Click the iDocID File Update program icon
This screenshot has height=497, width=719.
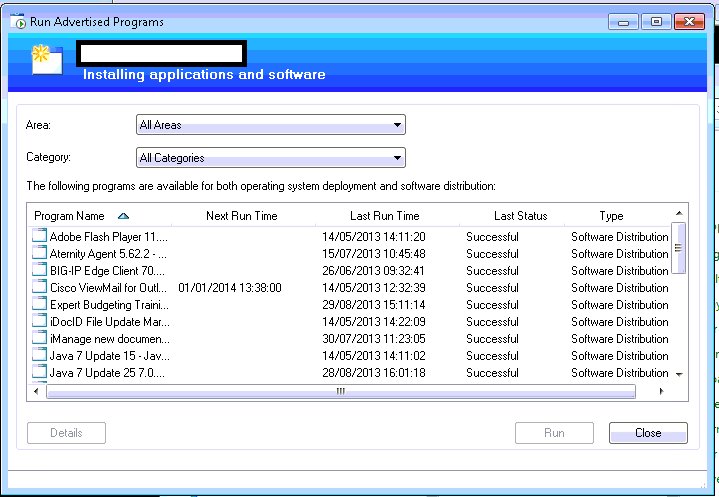[39, 320]
